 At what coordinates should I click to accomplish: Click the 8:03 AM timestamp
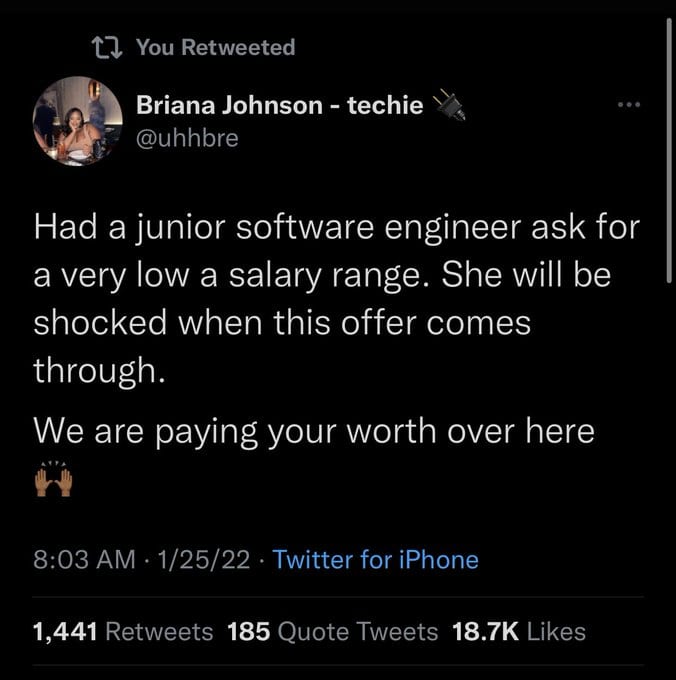[85, 559]
